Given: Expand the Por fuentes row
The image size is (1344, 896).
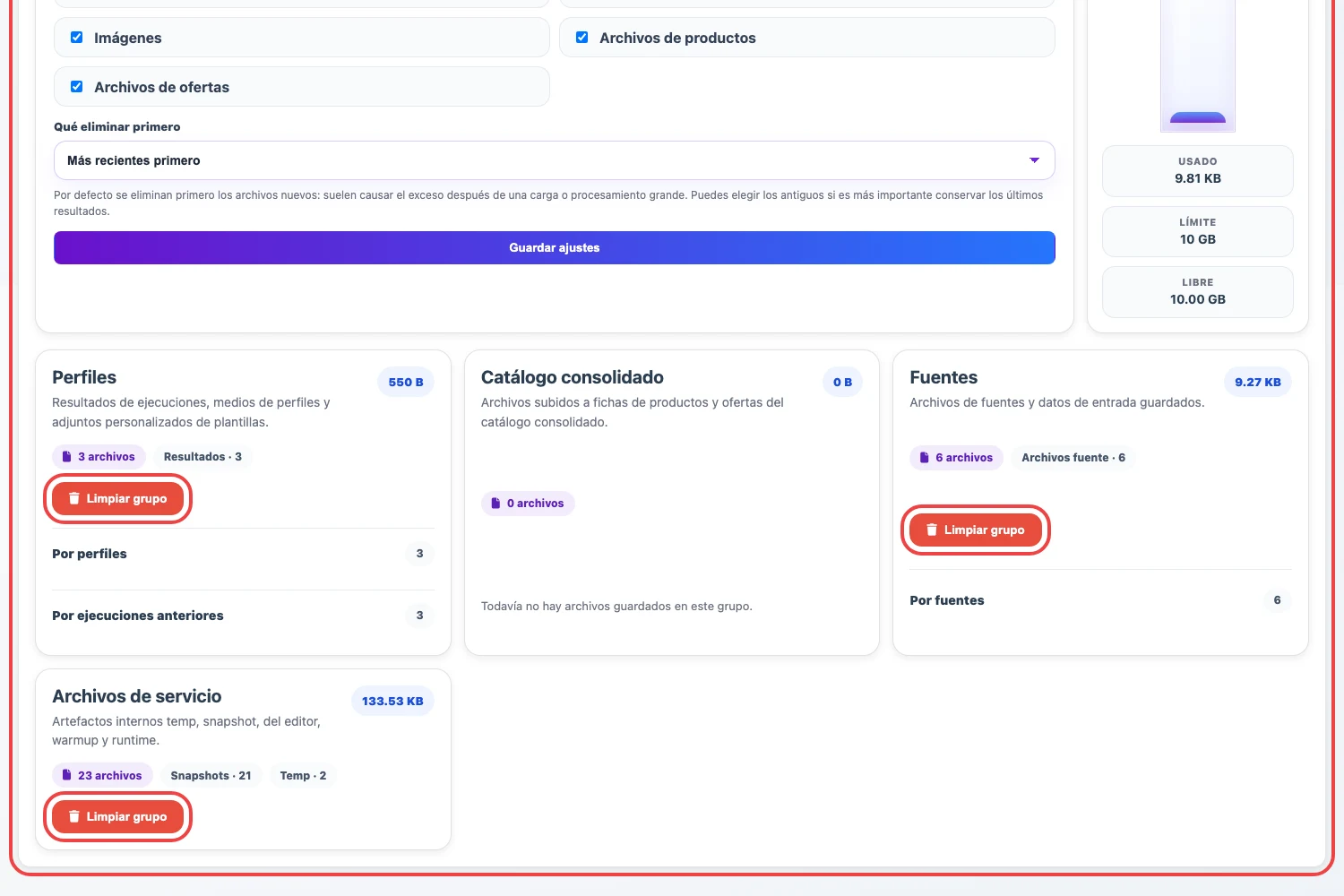Looking at the screenshot, I should tap(1100, 600).
